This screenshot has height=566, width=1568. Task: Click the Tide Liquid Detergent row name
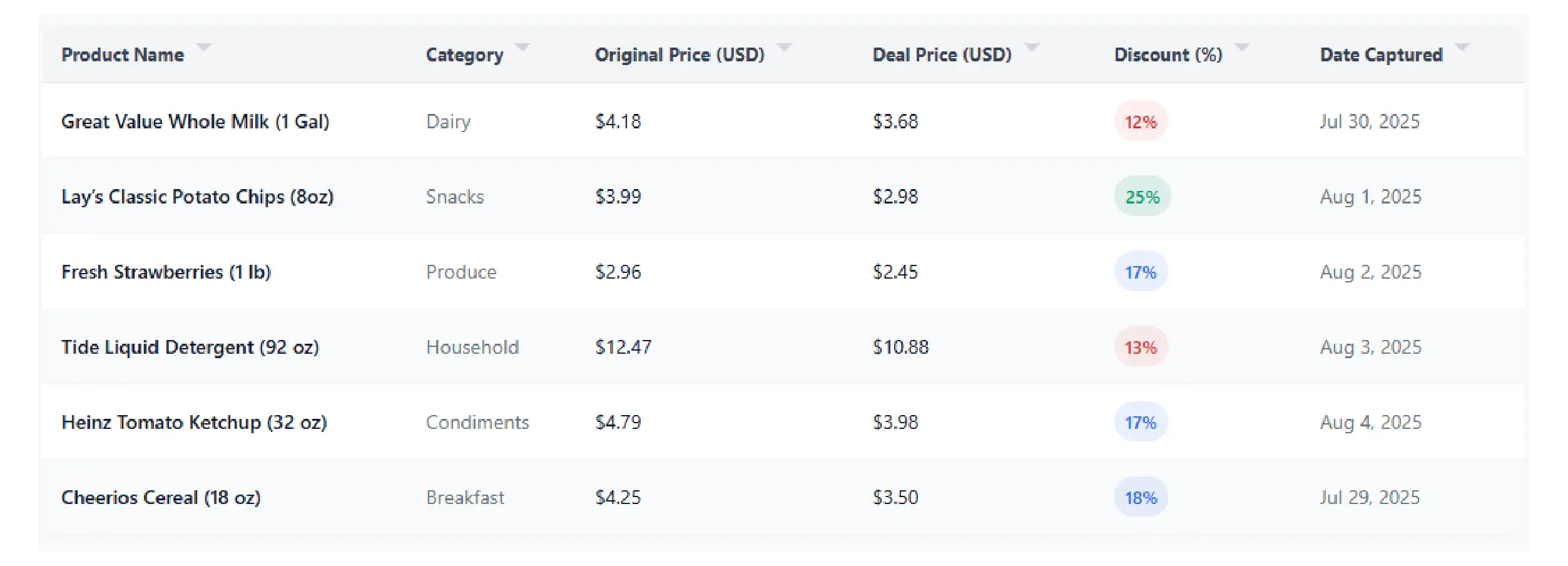pos(190,347)
